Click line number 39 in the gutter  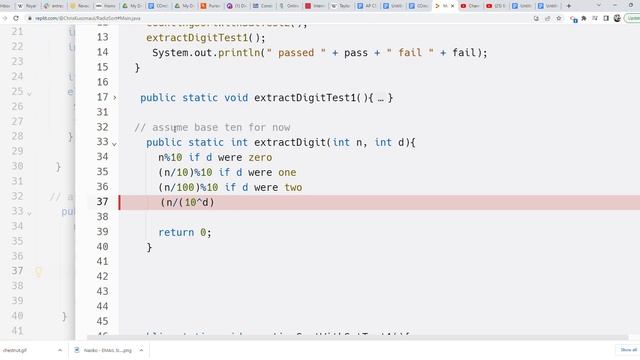(102, 232)
